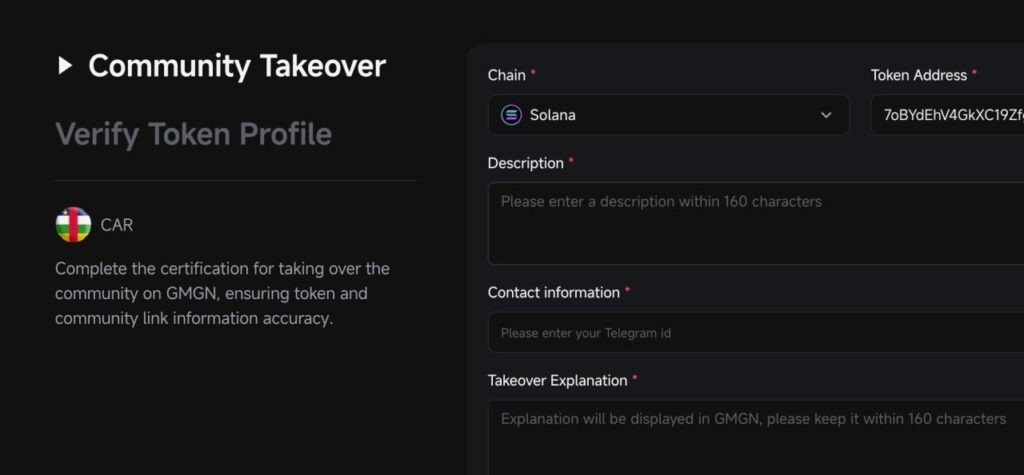
Task: Click the CAR token flag icon
Action: (73, 225)
